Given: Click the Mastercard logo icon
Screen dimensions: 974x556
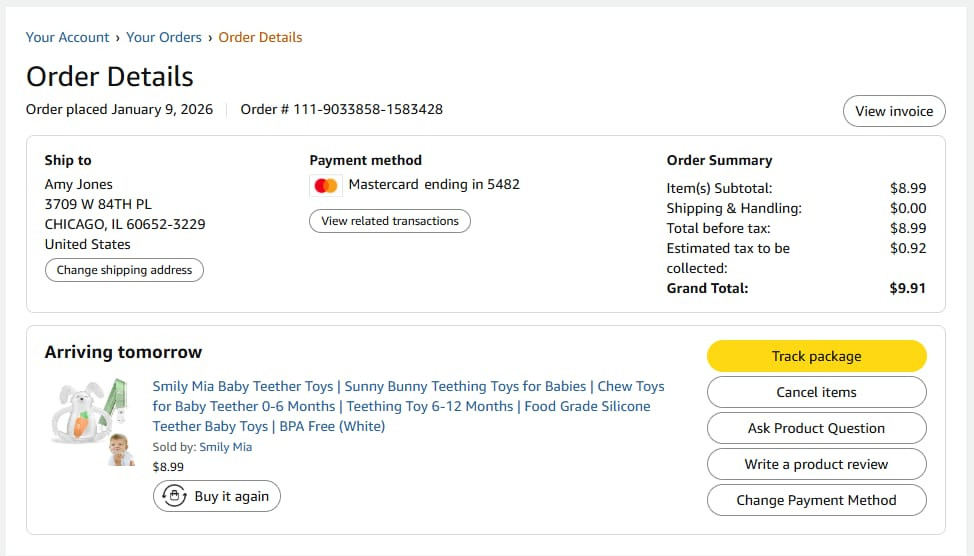Looking at the screenshot, I should 326,185.
